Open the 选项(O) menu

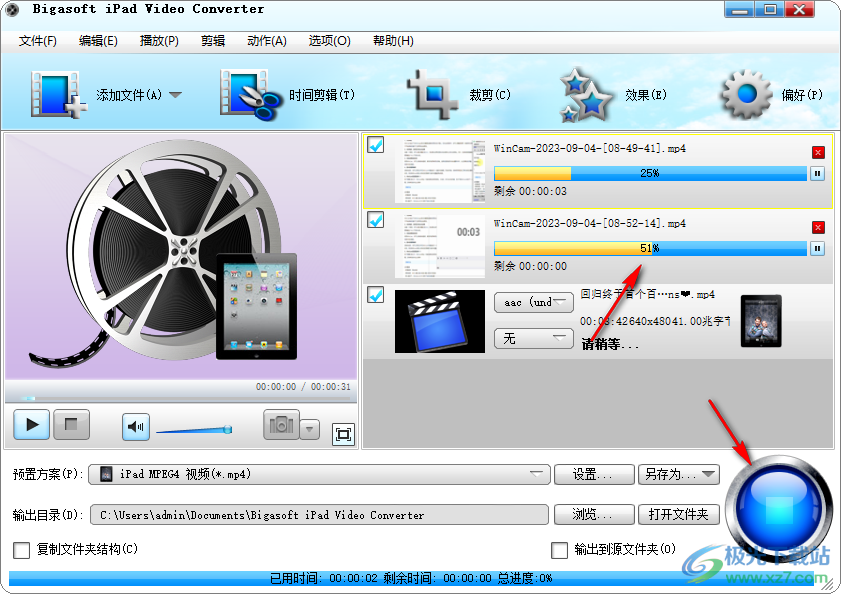[x=329, y=41]
